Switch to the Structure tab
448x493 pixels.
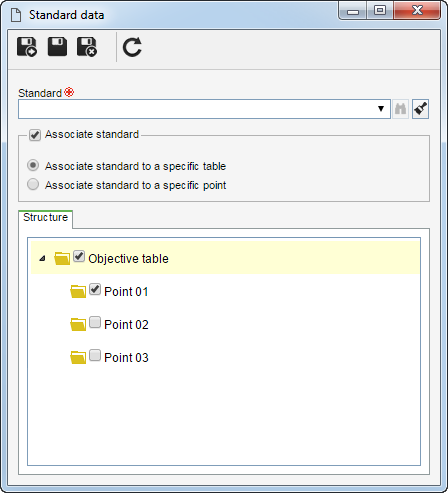pyautogui.click(x=46, y=217)
